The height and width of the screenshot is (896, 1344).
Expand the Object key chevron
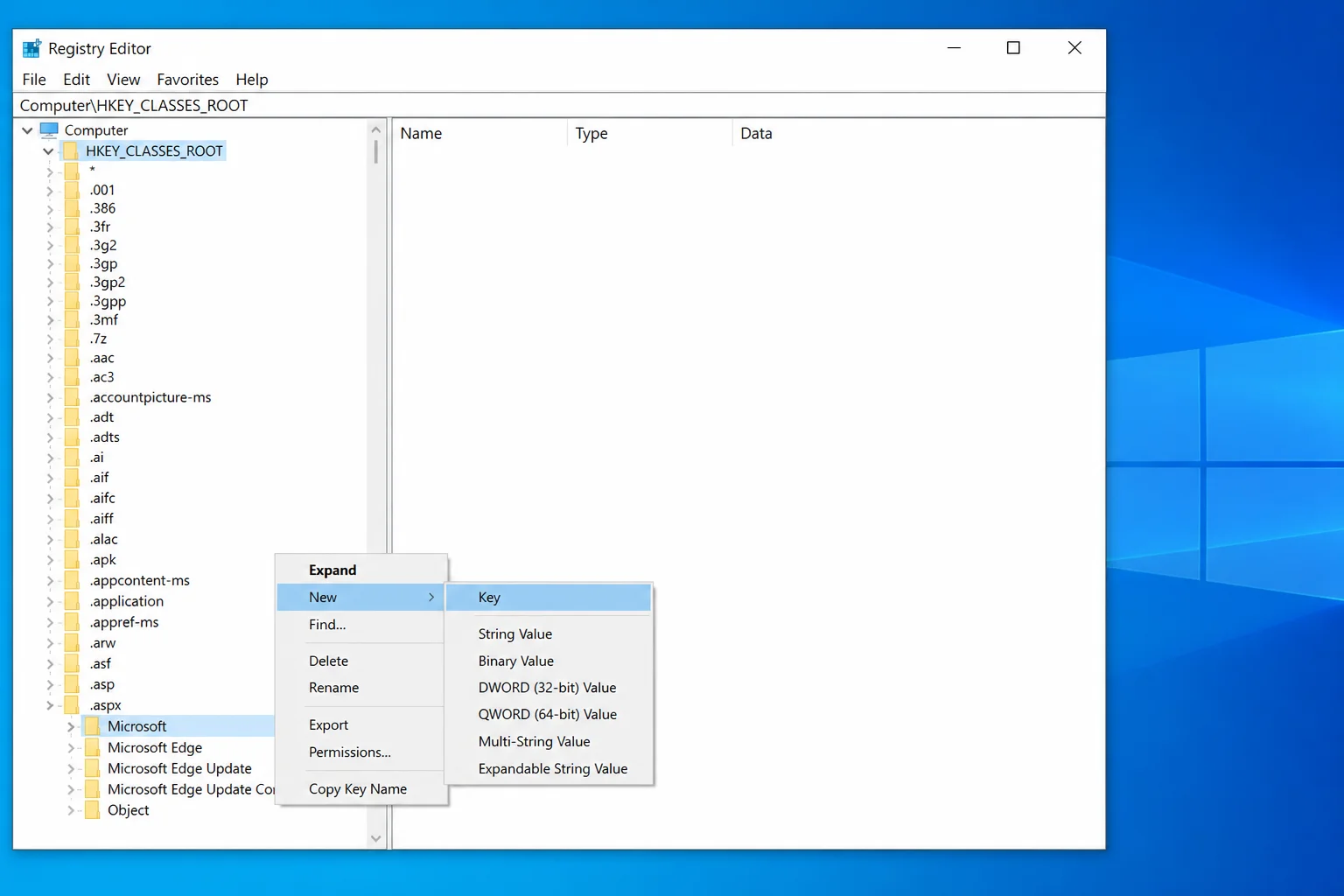(71, 811)
